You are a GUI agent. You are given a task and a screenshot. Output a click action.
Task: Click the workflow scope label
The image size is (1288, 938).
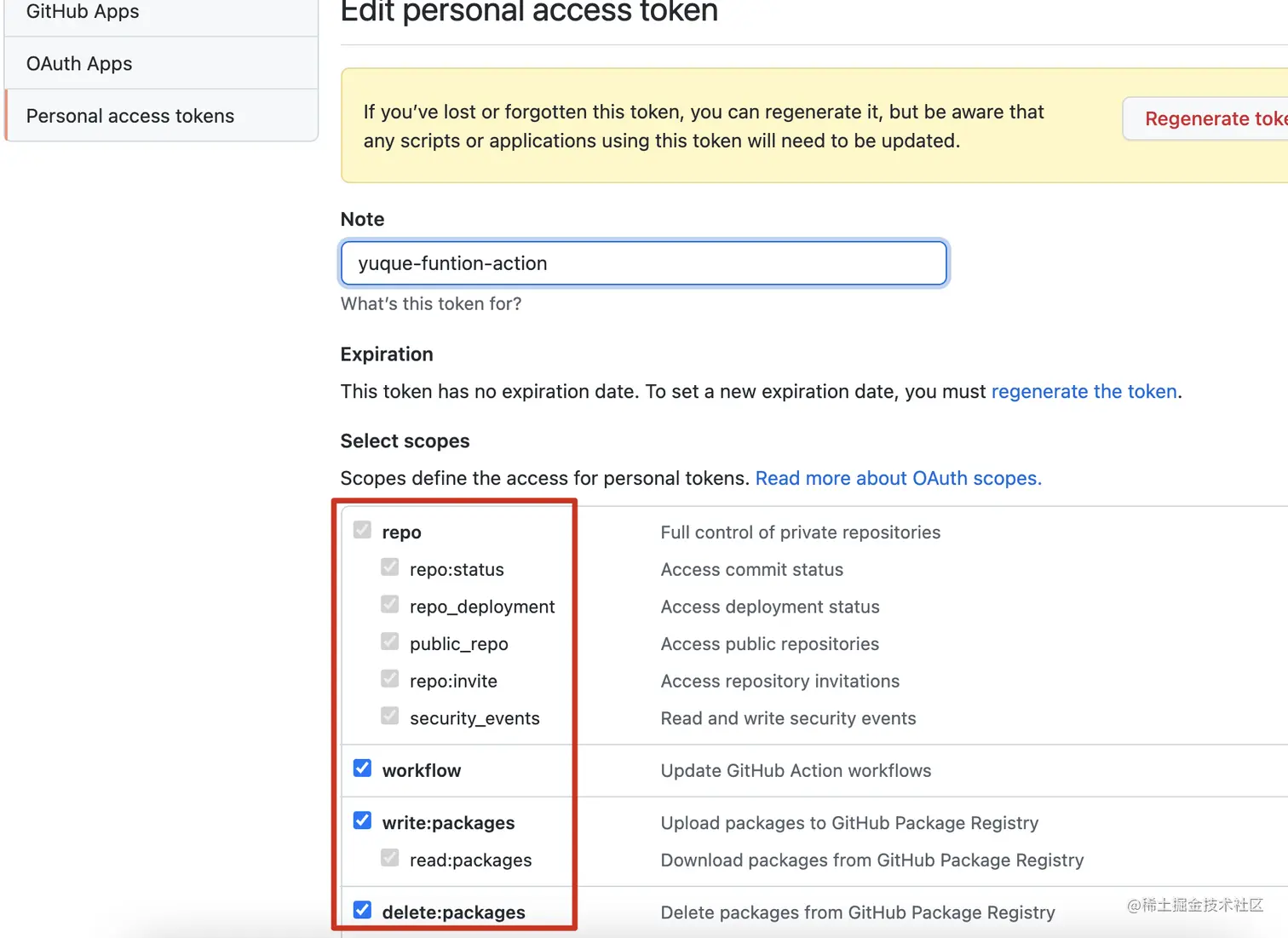tap(422, 771)
